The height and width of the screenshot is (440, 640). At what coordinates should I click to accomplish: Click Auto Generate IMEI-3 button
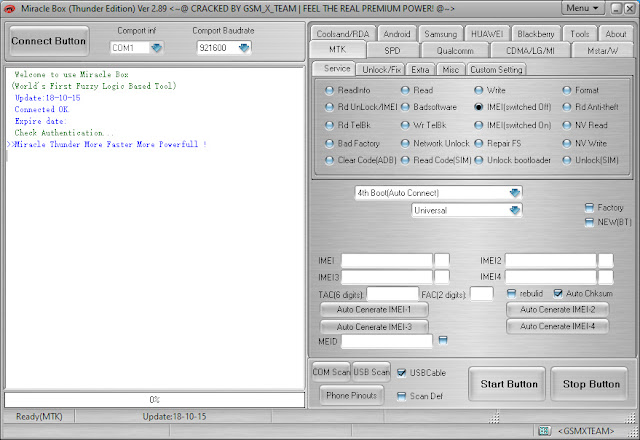374,327
